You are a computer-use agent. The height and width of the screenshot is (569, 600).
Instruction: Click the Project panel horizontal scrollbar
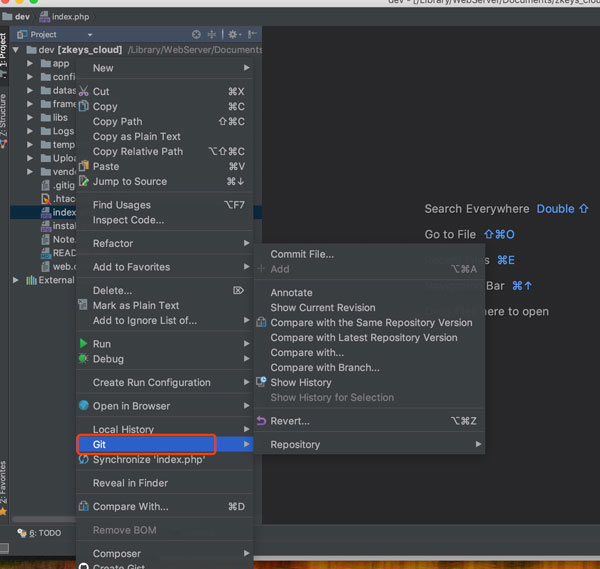coord(44,519)
